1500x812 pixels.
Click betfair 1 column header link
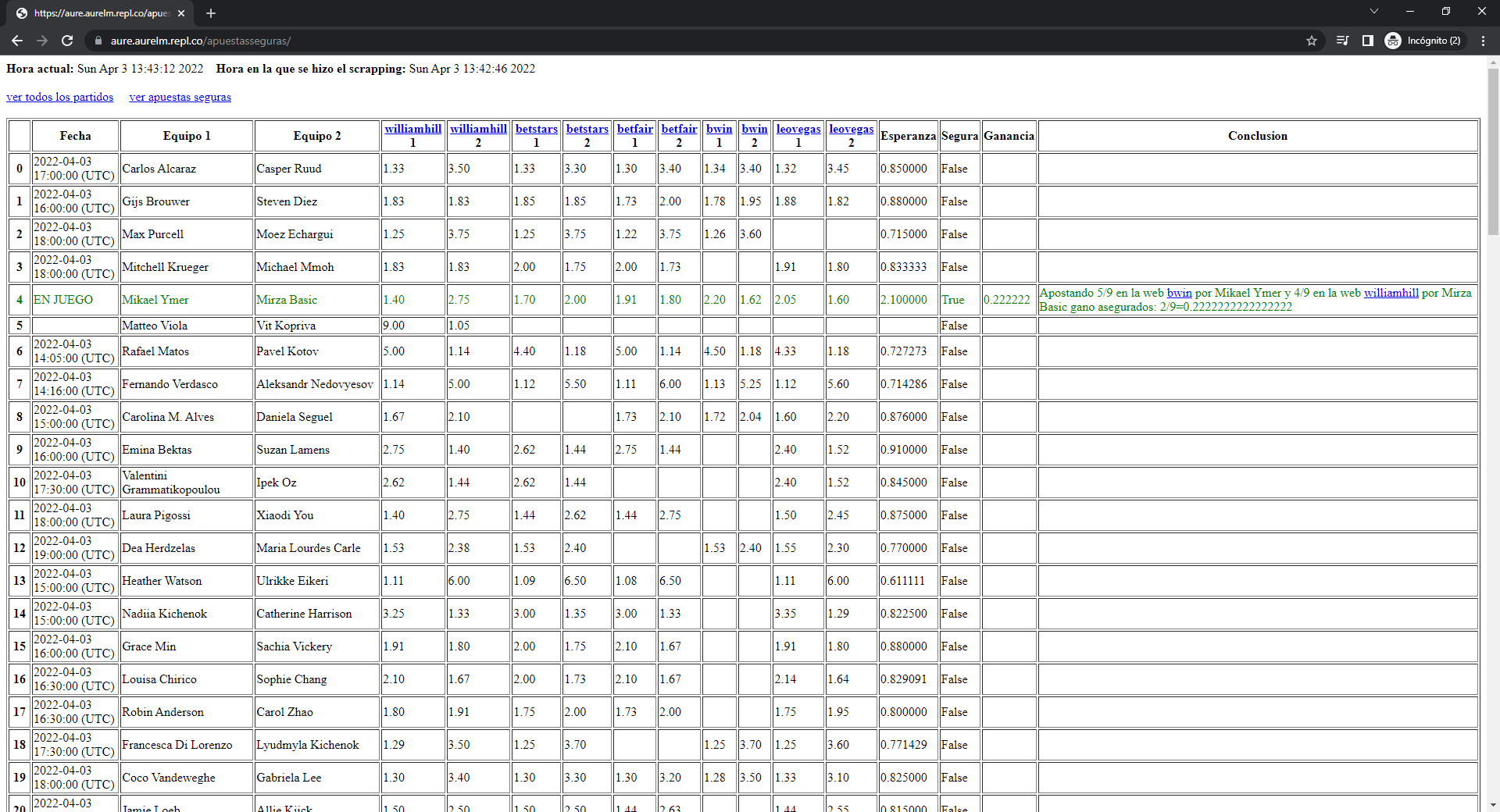coord(635,129)
